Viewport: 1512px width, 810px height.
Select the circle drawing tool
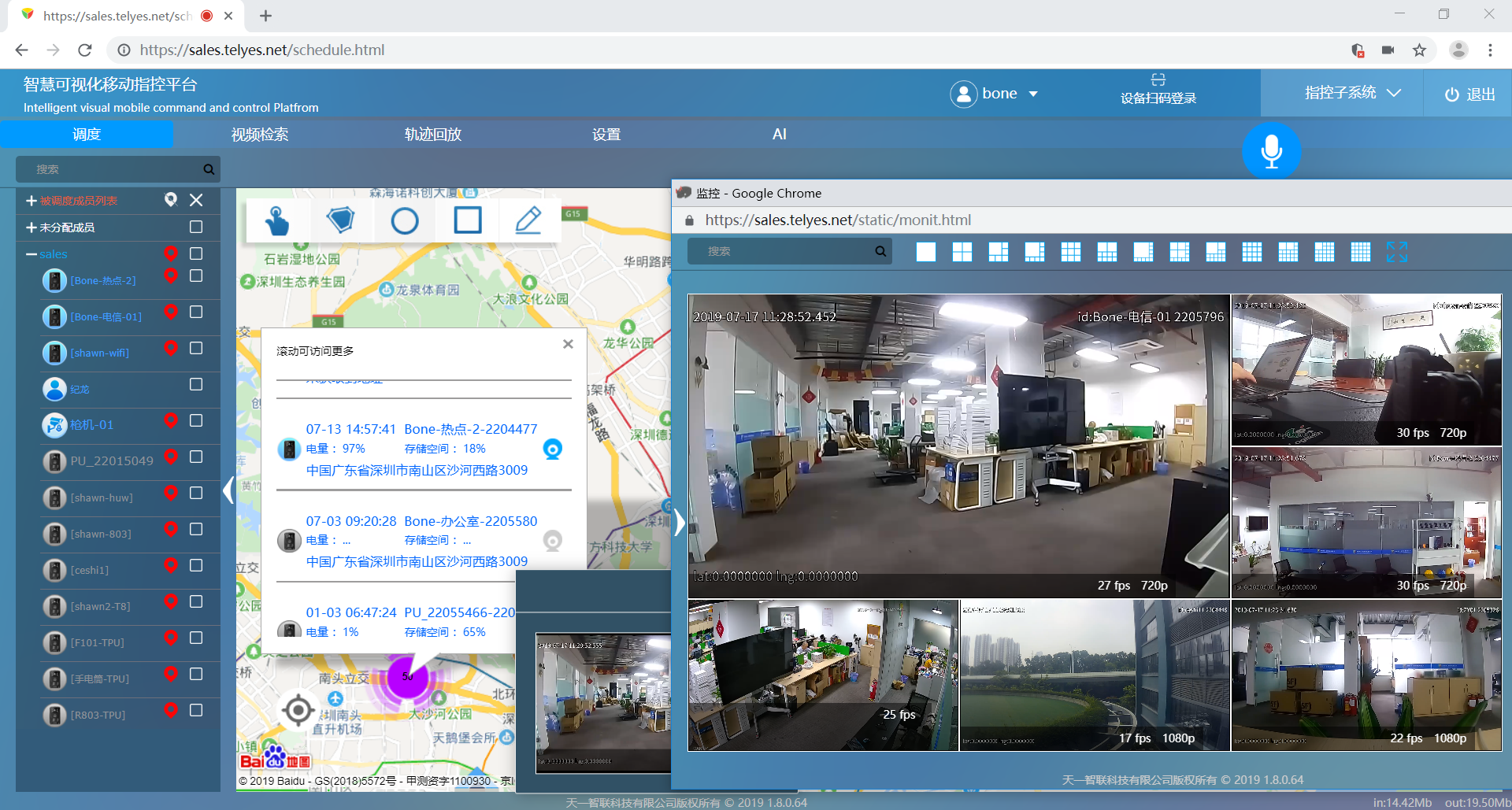click(404, 221)
